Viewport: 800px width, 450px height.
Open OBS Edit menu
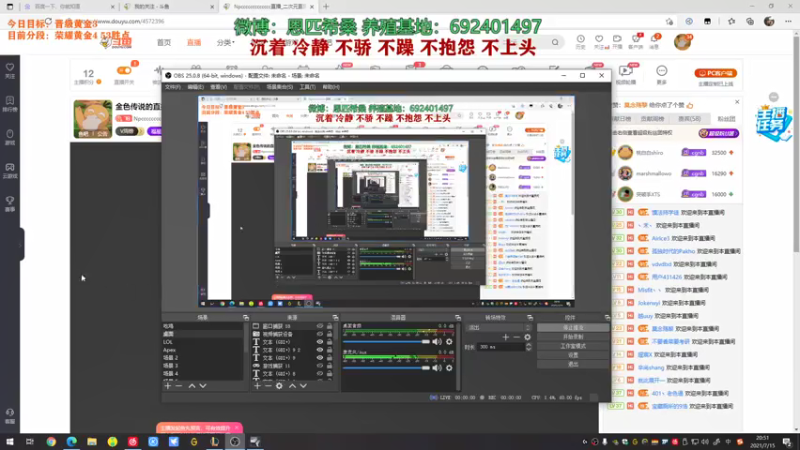[x=195, y=87]
